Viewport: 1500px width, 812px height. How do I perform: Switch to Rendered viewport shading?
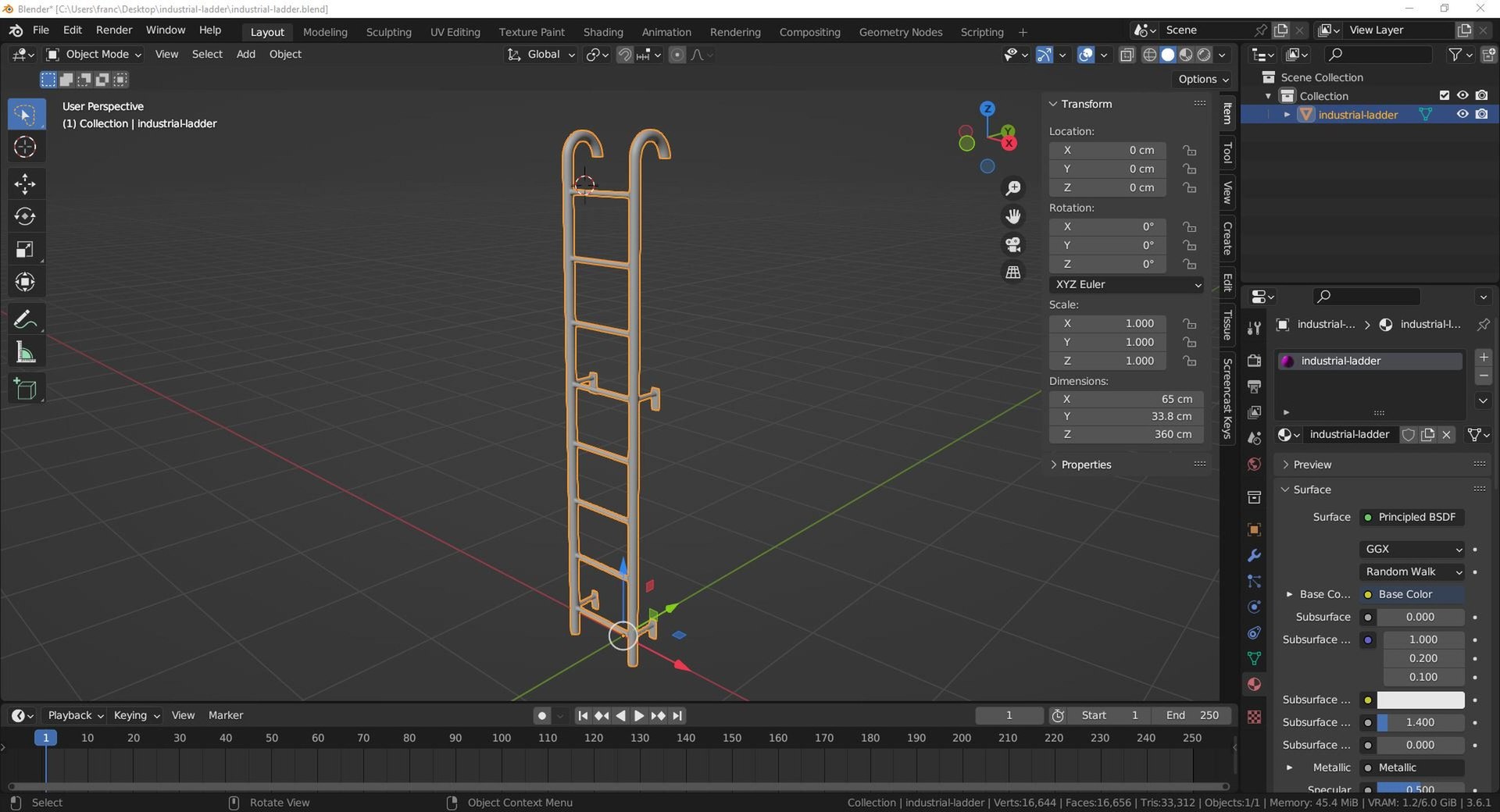(1204, 55)
